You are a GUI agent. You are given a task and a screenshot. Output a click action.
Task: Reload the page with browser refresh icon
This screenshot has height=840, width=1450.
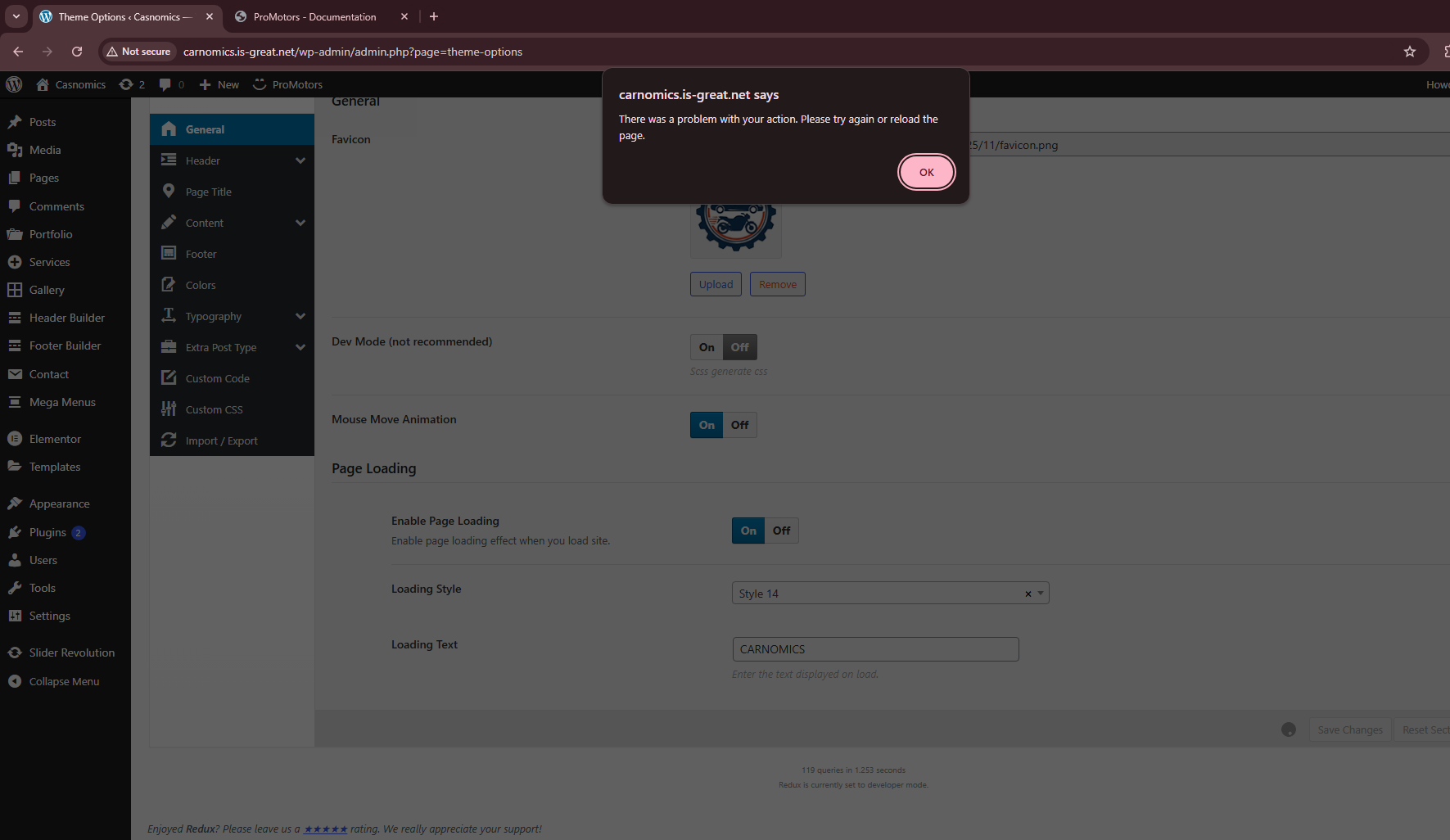[x=77, y=52]
